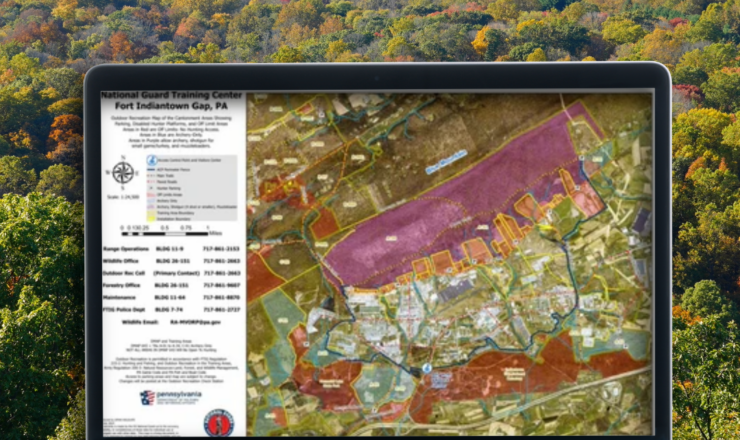Screen dimensions: 740x440
Task: Click the round red emblem at bottom
Action: tap(218, 421)
